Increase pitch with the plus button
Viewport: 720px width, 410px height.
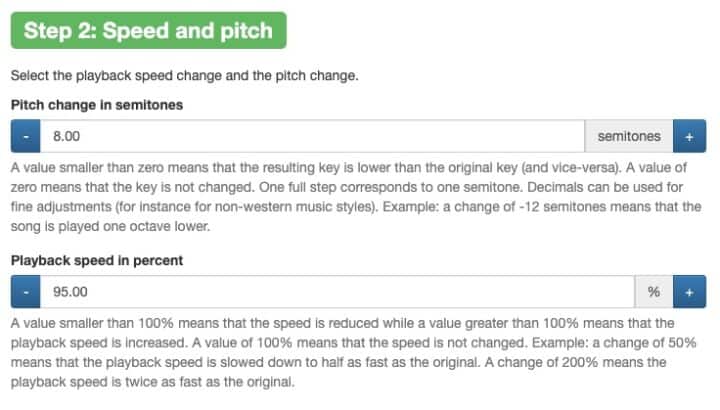tap(689, 135)
